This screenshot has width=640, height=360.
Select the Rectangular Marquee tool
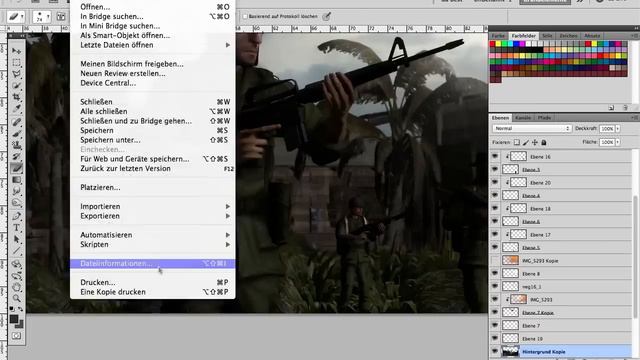(16, 62)
